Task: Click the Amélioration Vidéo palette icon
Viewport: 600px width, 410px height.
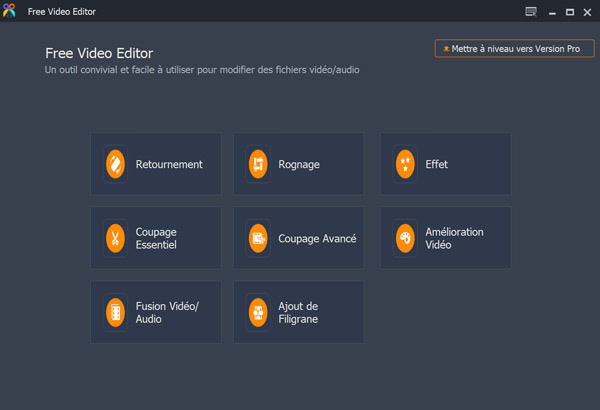Action: (x=405, y=238)
